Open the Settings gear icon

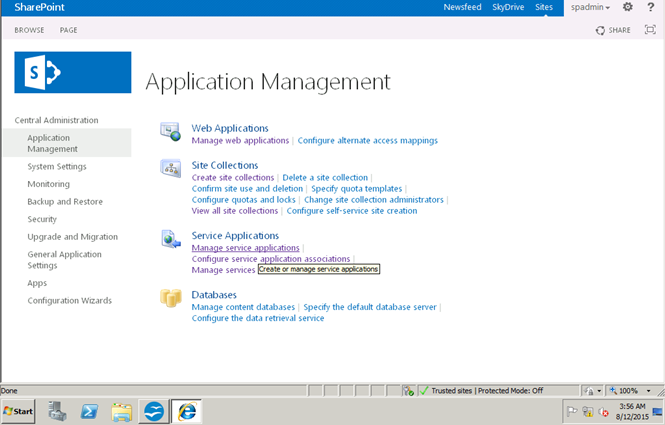[x=628, y=7]
